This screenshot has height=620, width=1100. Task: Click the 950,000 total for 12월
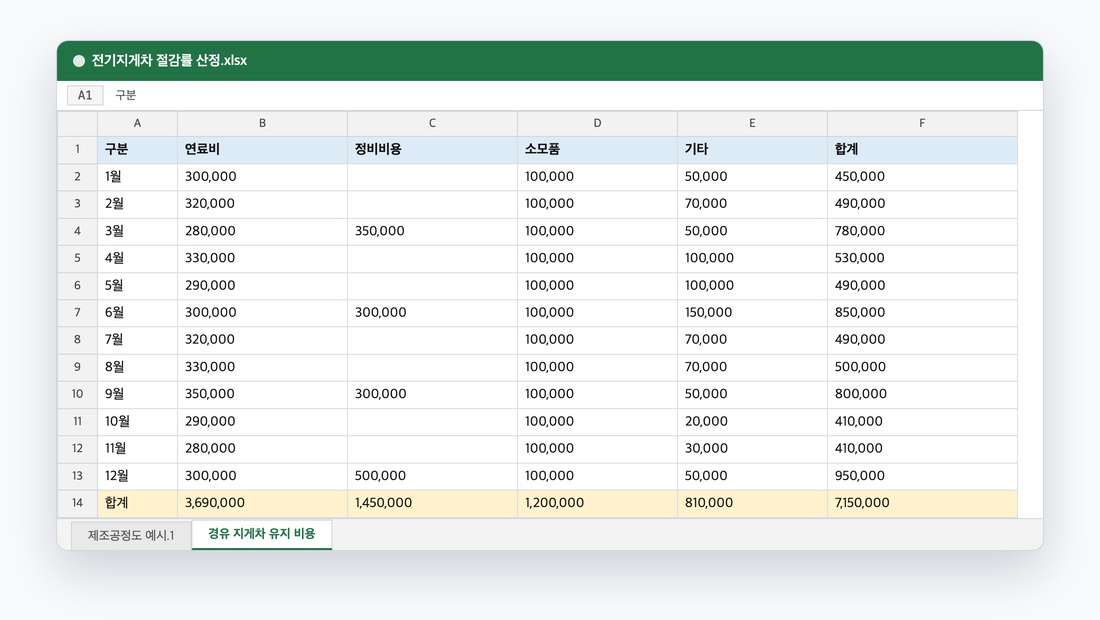point(922,476)
